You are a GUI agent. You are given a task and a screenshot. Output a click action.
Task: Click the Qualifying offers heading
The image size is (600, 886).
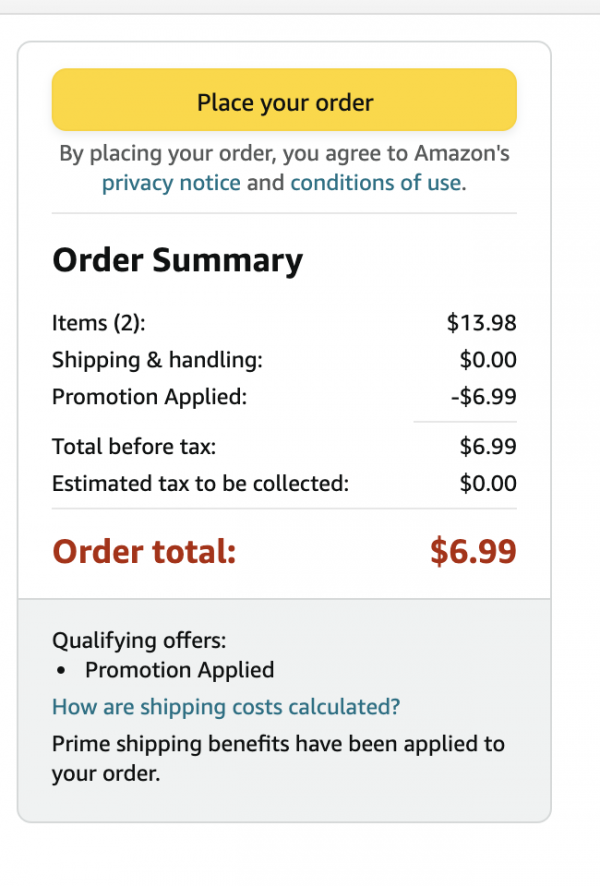139,641
